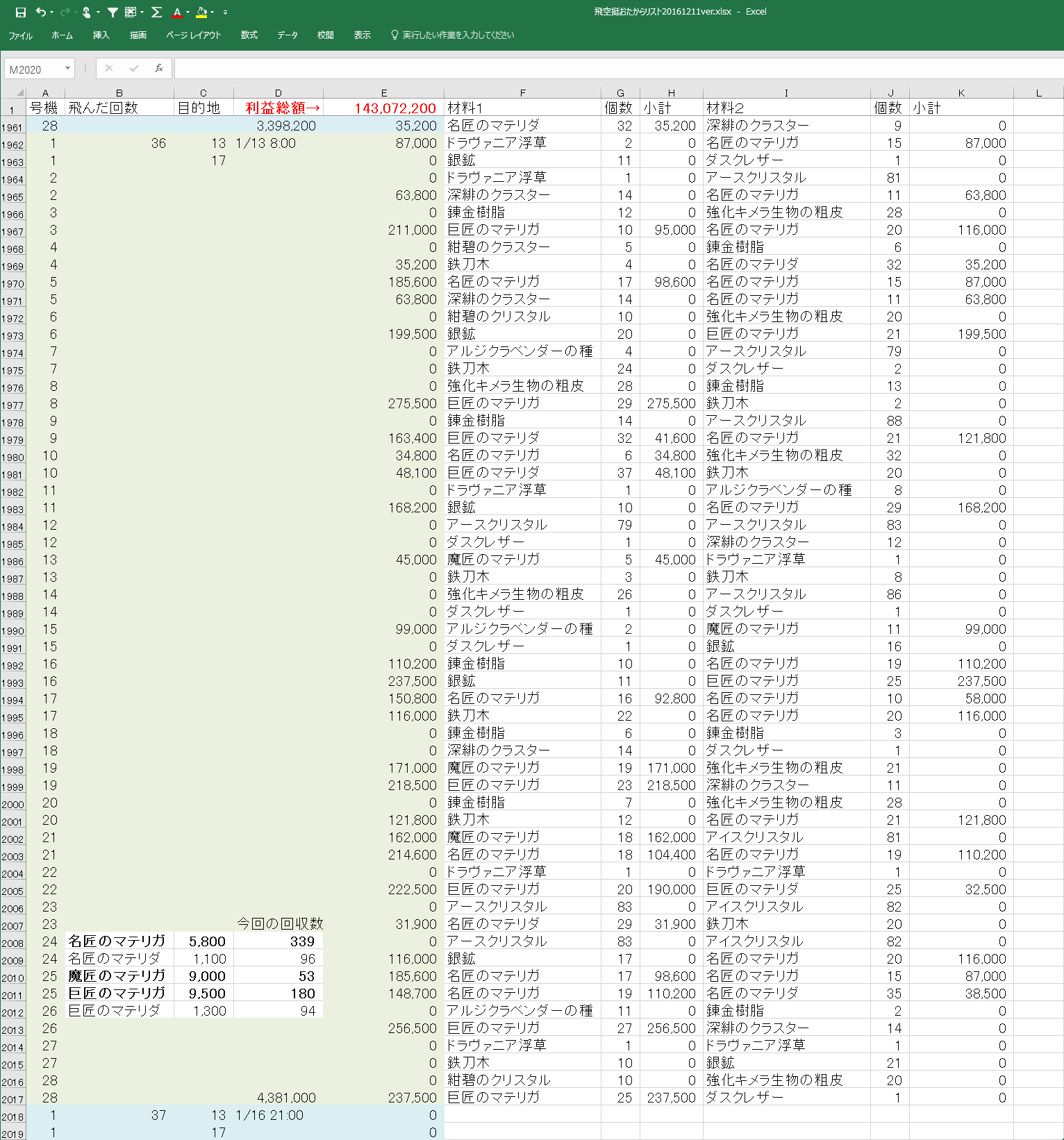
Task: Open the ホーム ribbon tab
Action: [x=62, y=35]
